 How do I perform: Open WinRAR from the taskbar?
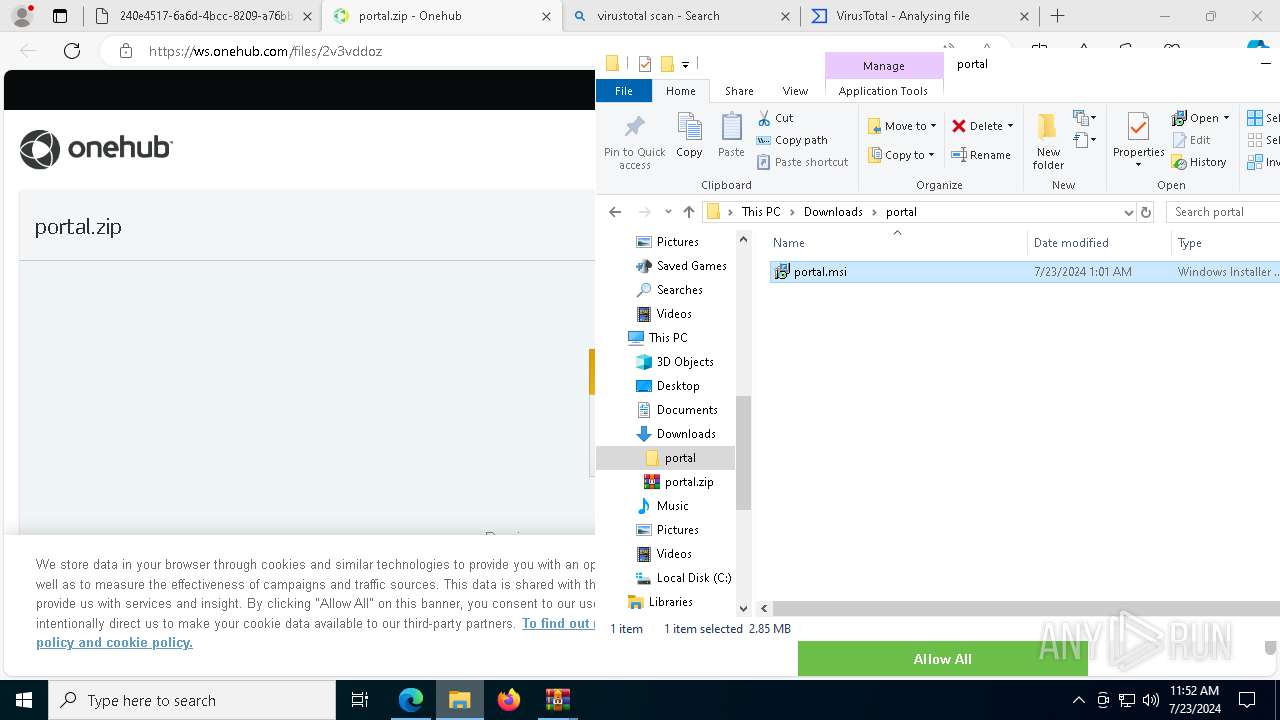pyautogui.click(x=557, y=700)
